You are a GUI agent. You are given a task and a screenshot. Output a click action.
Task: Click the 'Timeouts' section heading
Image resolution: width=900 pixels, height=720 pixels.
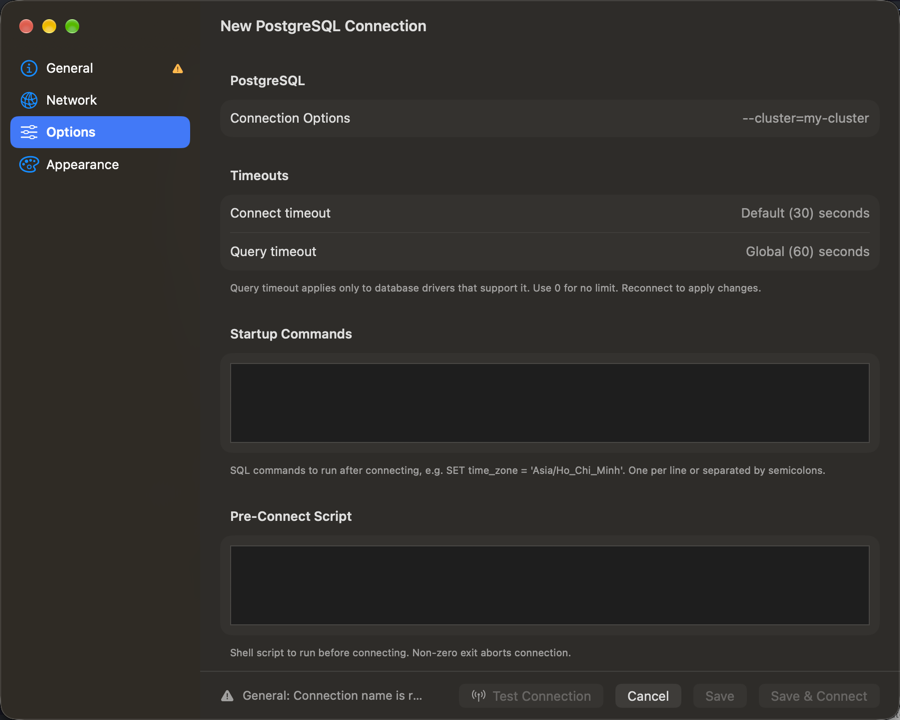point(259,176)
